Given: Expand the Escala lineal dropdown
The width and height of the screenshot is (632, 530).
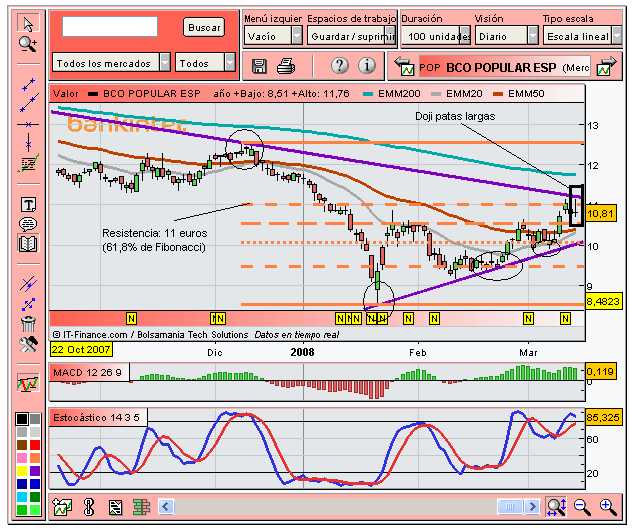Looking at the screenshot, I should pyautogui.click(x=582, y=36).
